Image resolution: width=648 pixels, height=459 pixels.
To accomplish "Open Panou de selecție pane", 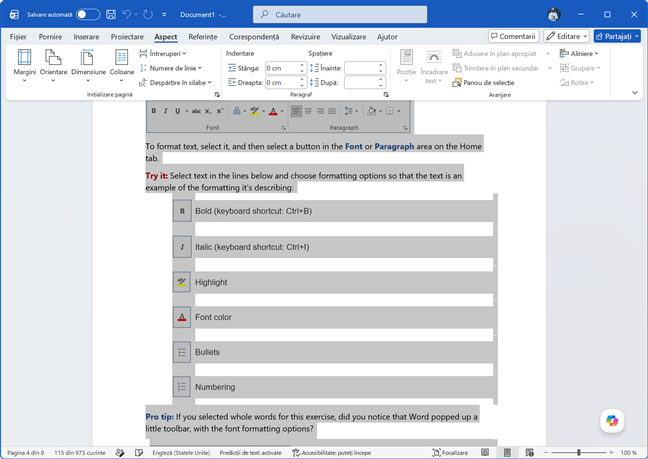I will (x=483, y=83).
